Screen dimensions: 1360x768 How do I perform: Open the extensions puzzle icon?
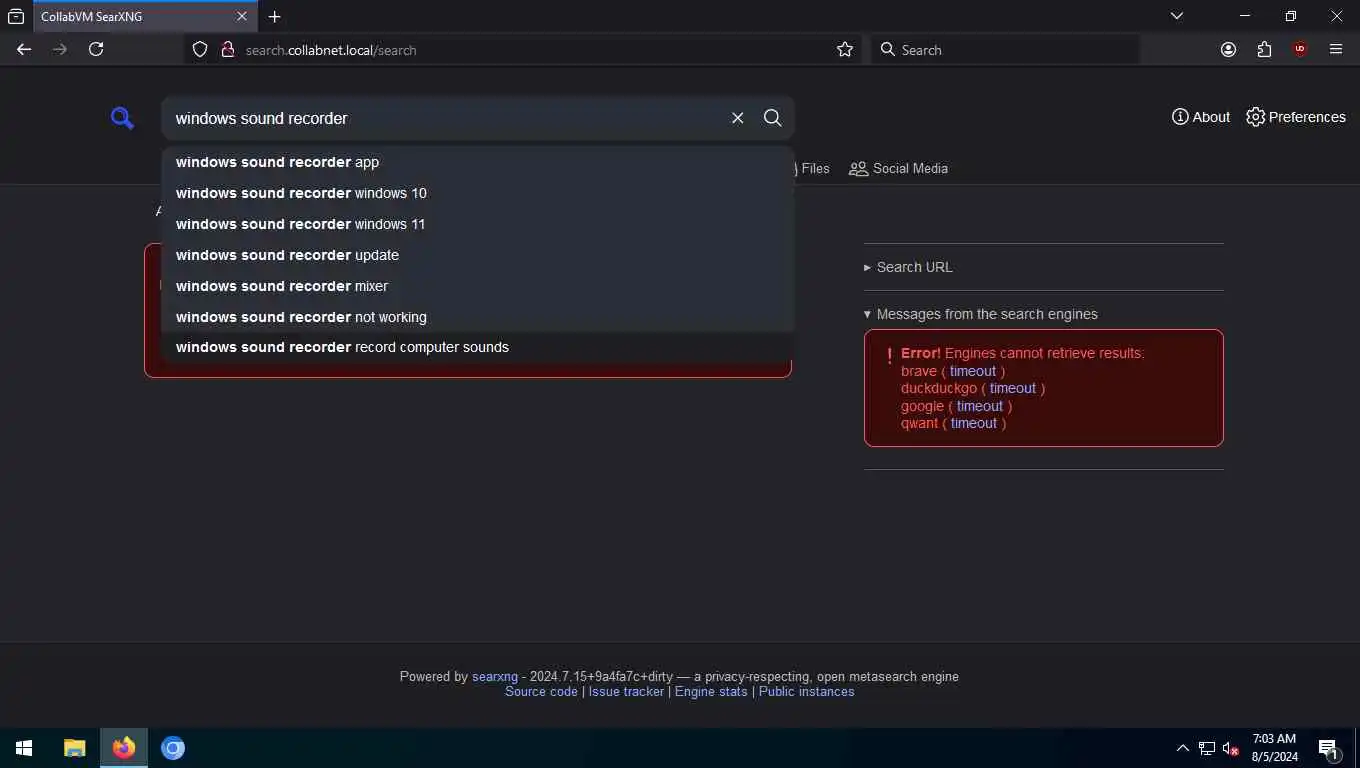(x=1265, y=49)
